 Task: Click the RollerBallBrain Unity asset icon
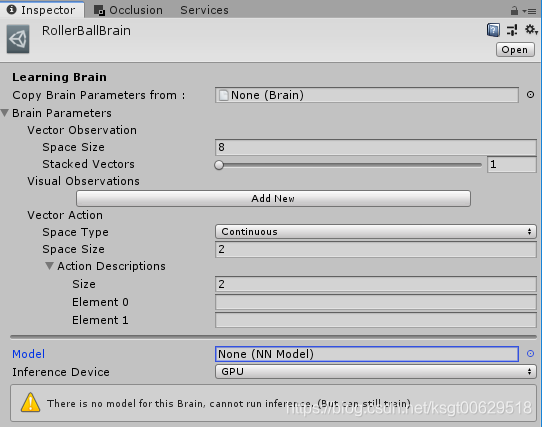pos(18,39)
